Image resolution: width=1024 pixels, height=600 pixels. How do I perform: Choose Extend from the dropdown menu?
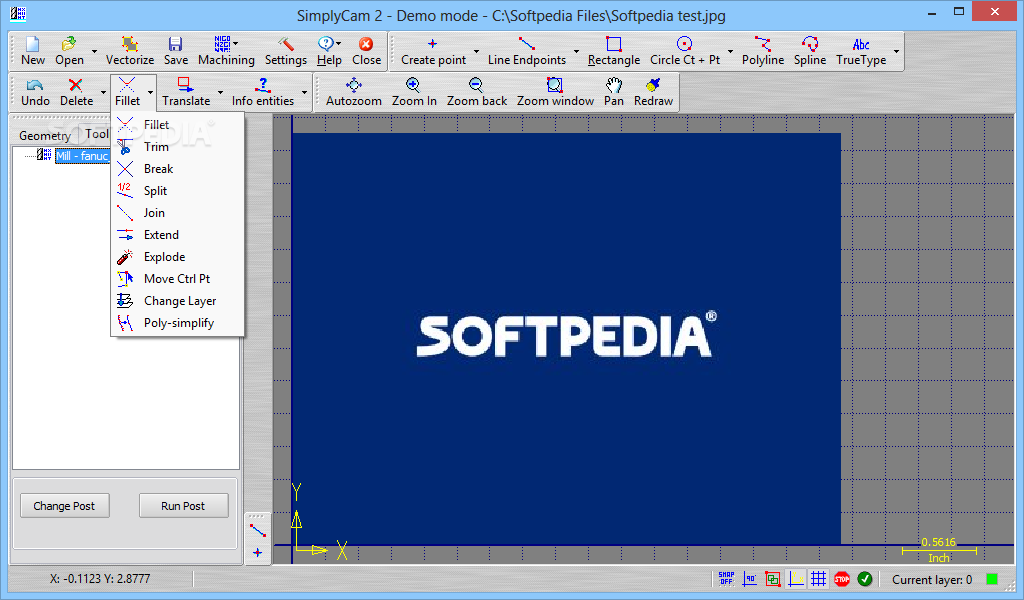coord(178,235)
